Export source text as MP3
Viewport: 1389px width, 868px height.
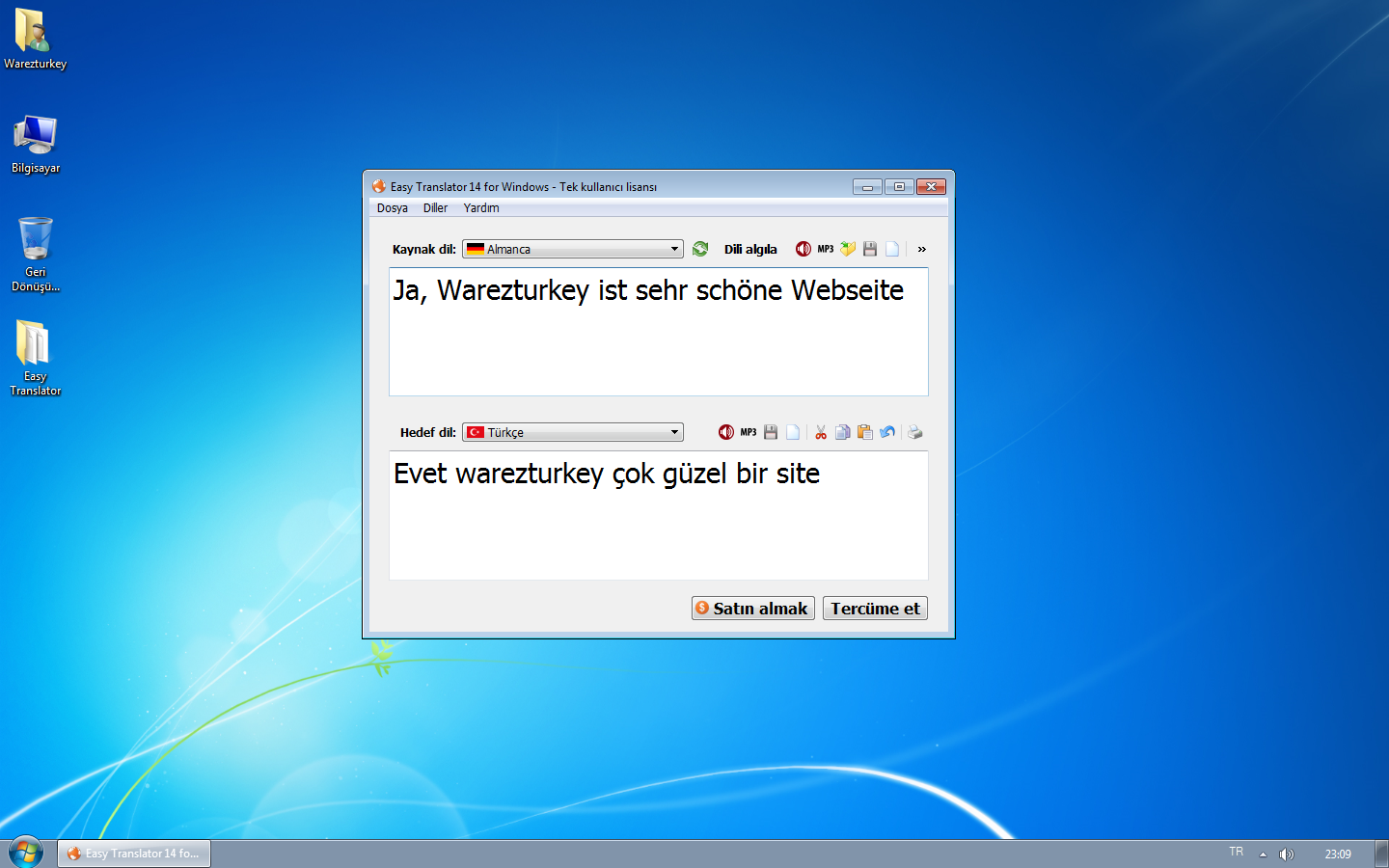[826, 249]
